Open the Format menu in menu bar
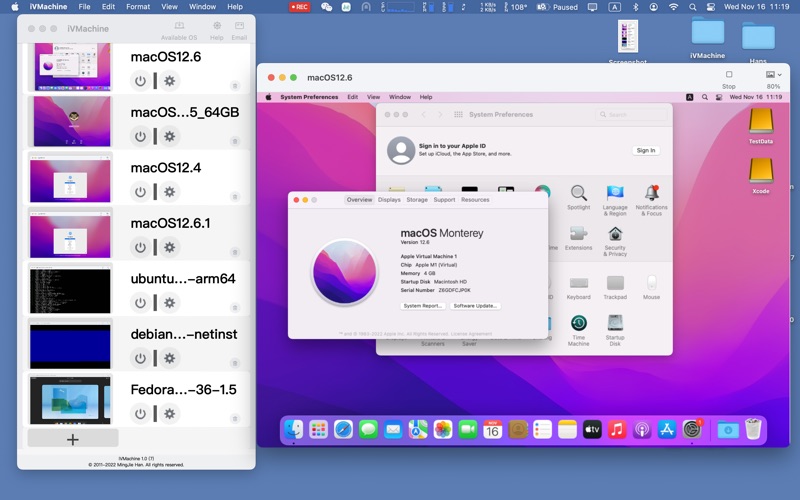 tap(138, 7)
